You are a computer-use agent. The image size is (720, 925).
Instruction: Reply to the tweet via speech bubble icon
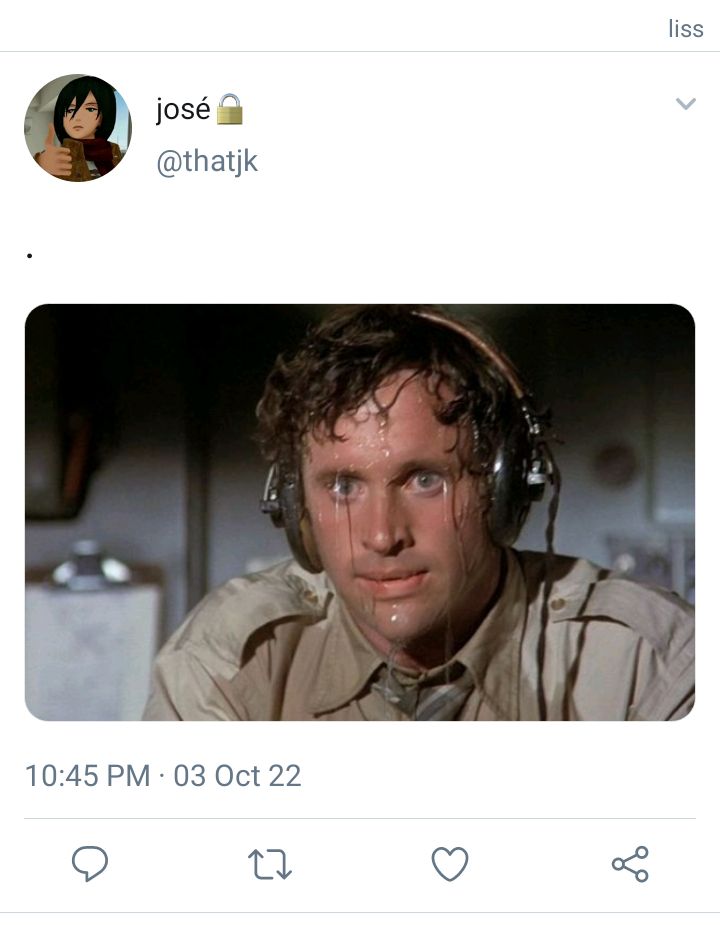(90, 864)
